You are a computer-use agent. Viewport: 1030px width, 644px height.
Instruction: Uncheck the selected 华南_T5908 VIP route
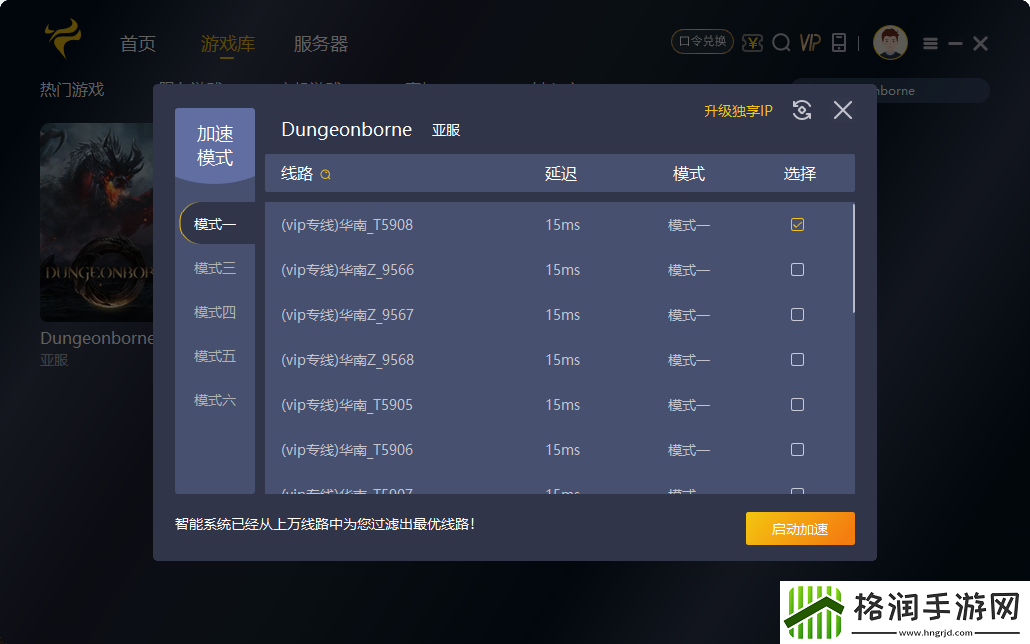pos(797,224)
